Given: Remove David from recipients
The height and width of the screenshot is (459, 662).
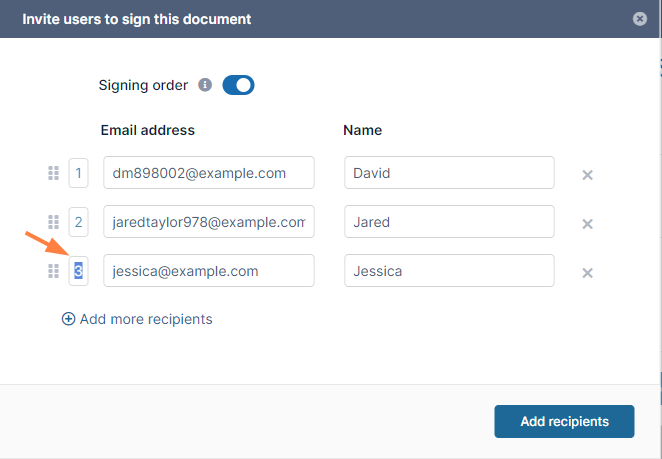Looking at the screenshot, I should click(x=588, y=175).
